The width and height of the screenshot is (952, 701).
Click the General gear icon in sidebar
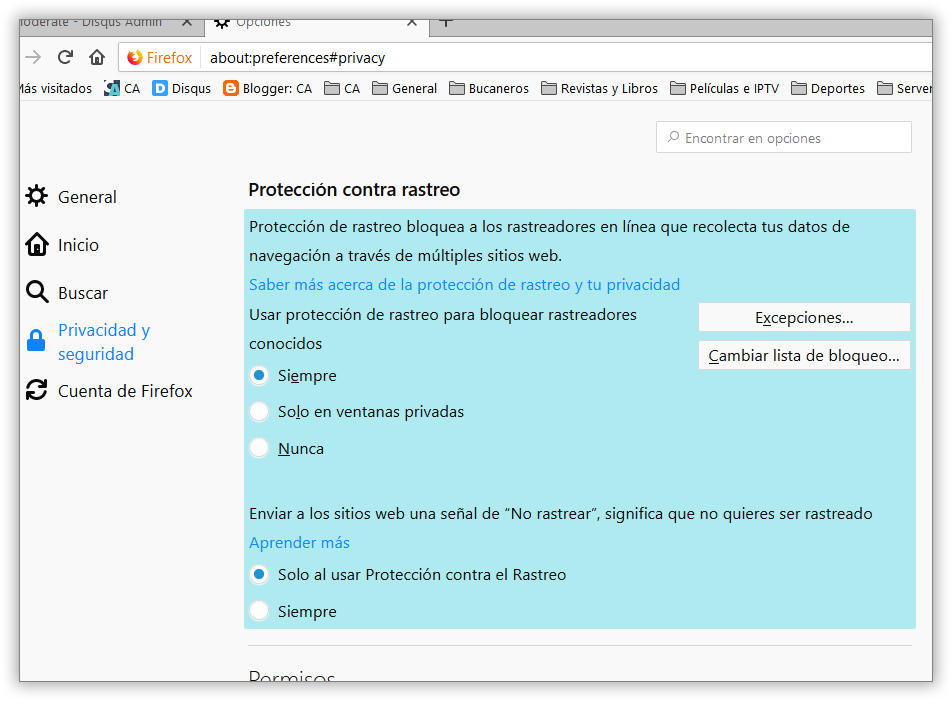tap(36, 196)
